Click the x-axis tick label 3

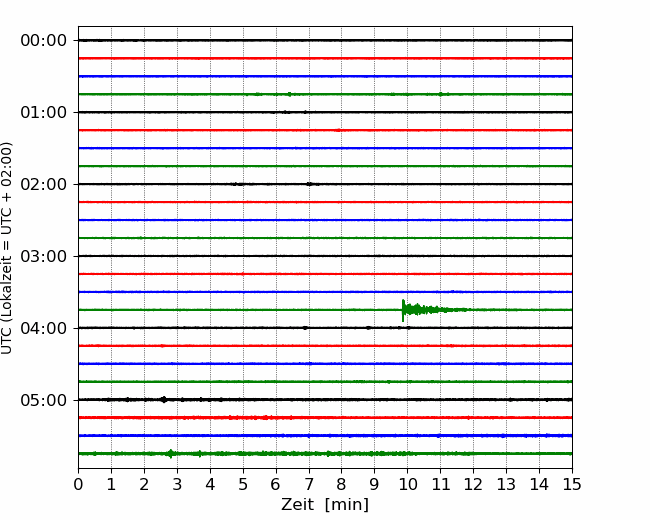click(x=177, y=484)
